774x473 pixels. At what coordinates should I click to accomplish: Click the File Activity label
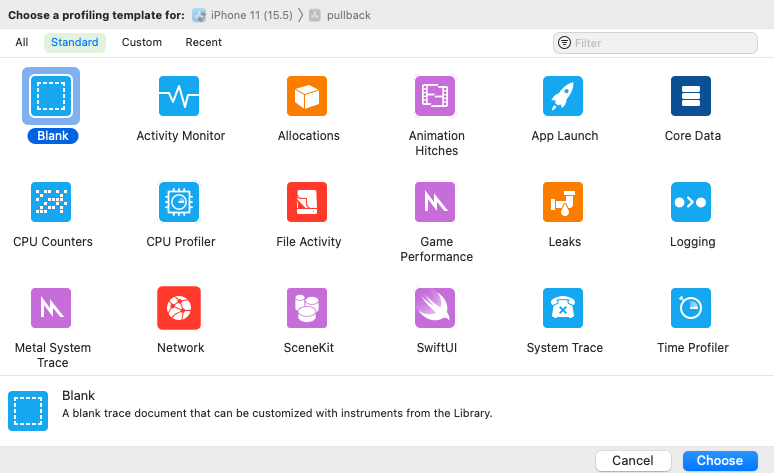(x=309, y=242)
